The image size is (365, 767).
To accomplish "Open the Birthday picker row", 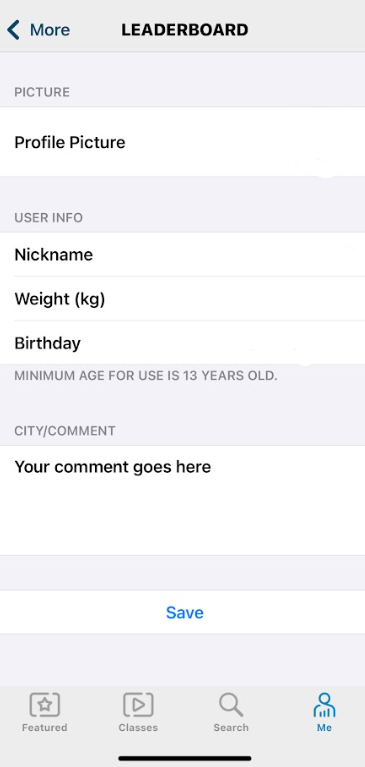I will point(182,342).
